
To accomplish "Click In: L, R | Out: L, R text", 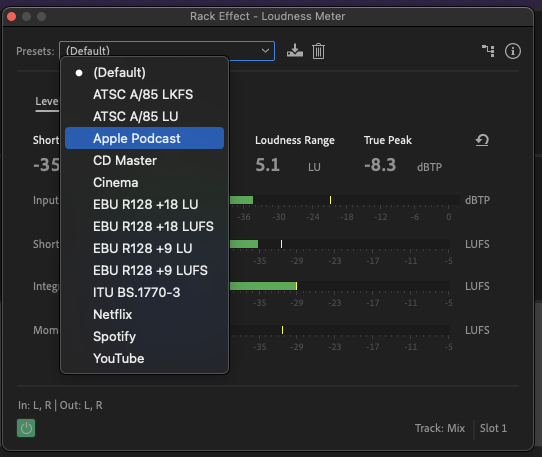I will click(60, 405).
